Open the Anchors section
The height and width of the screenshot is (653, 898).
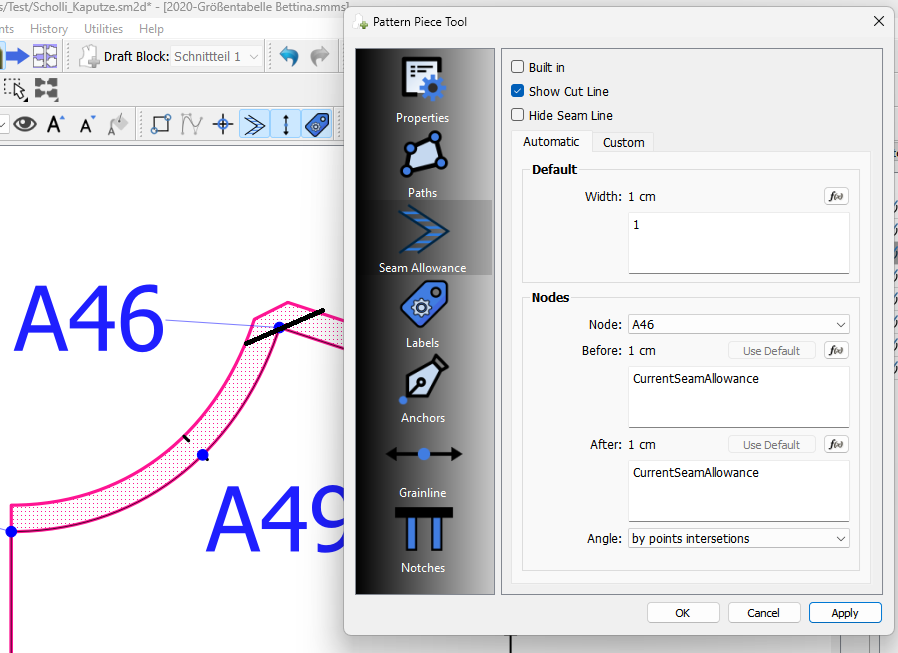coord(422,390)
